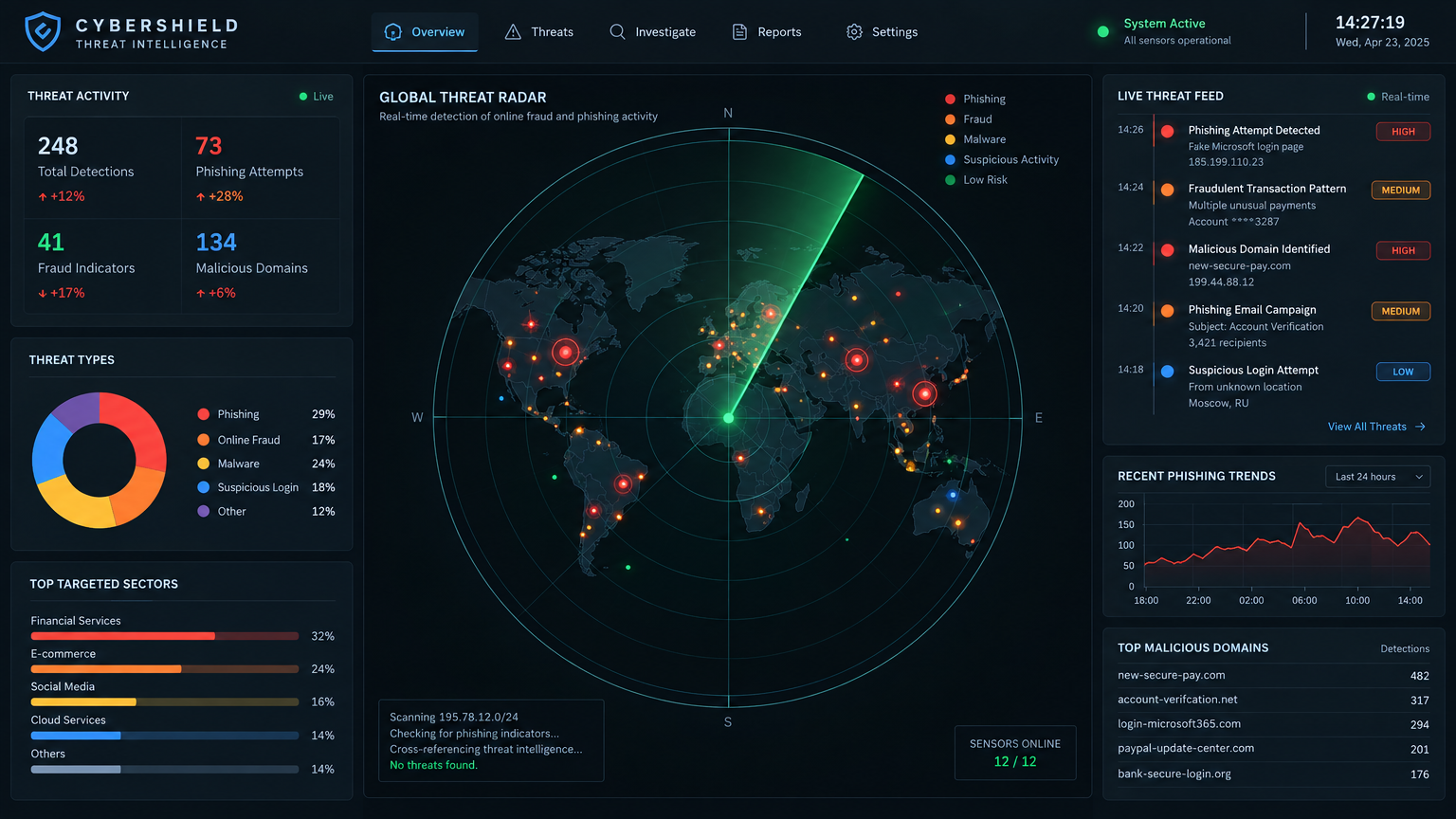Click the Overview tab's chat-bubble icon

click(x=392, y=32)
